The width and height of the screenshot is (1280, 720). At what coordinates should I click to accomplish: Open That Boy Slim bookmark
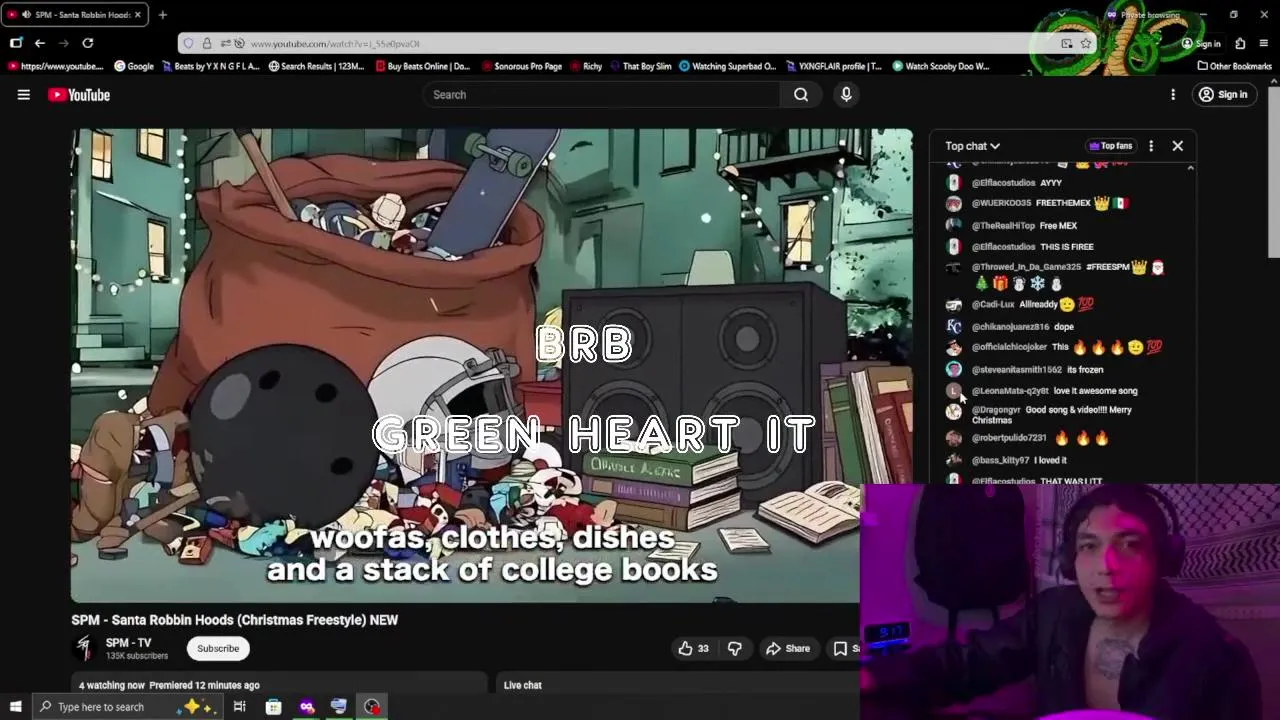640,66
